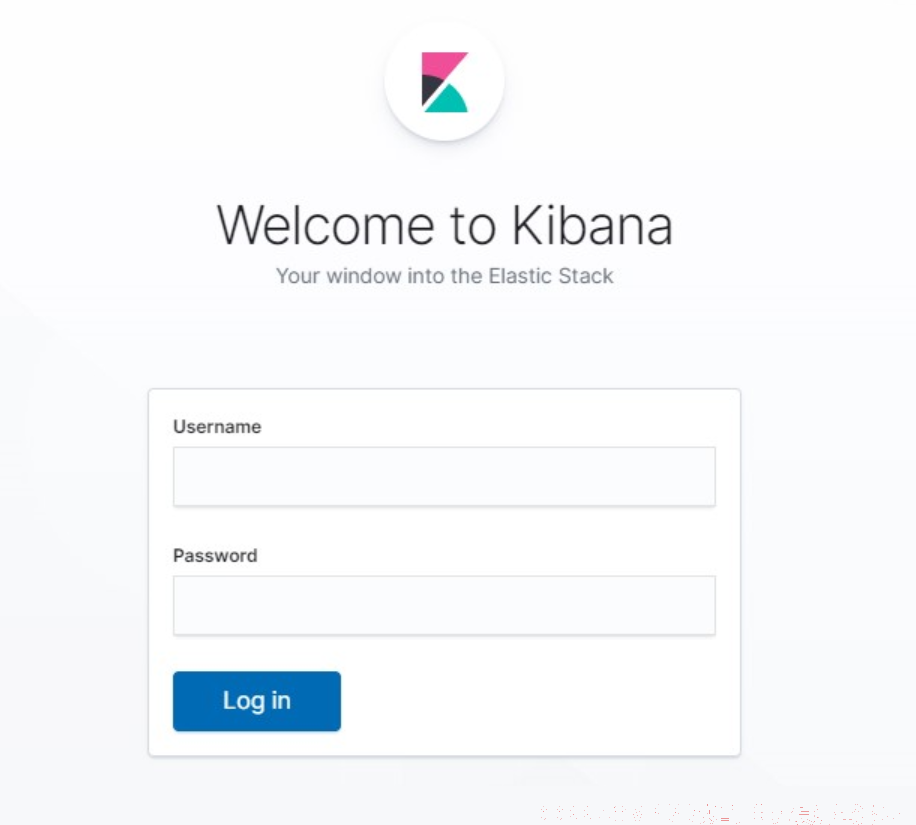
Task: Click the Welcome to Kibana heading
Action: (445, 226)
